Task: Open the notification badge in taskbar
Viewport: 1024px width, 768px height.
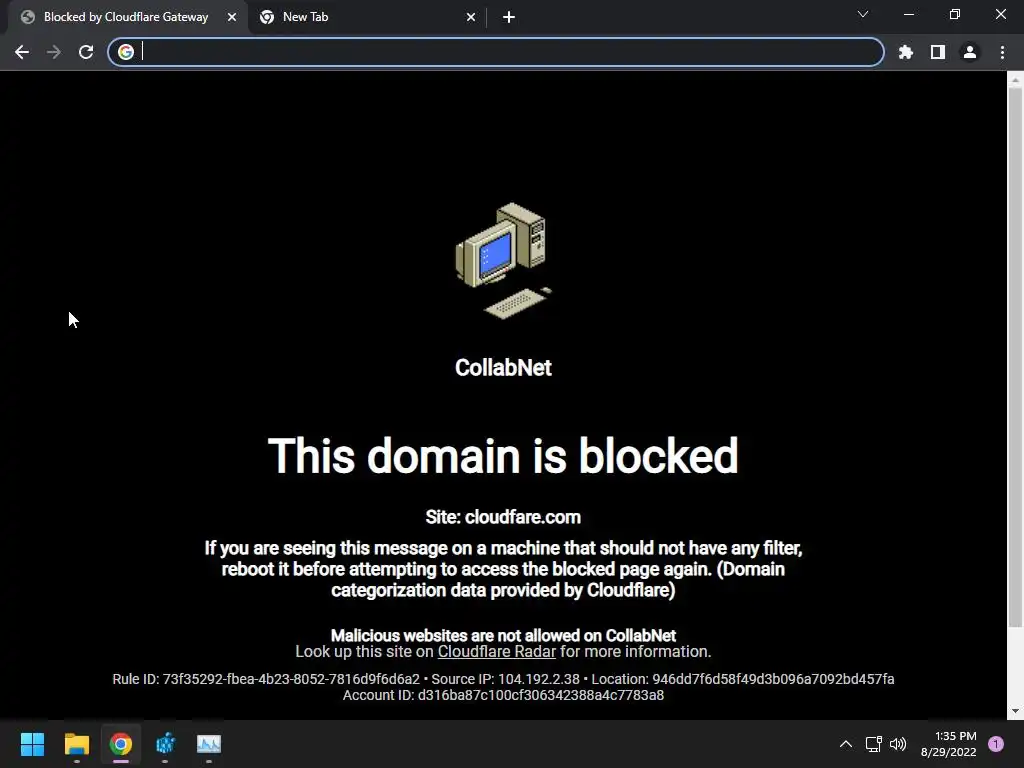Action: tap(996, 744)
